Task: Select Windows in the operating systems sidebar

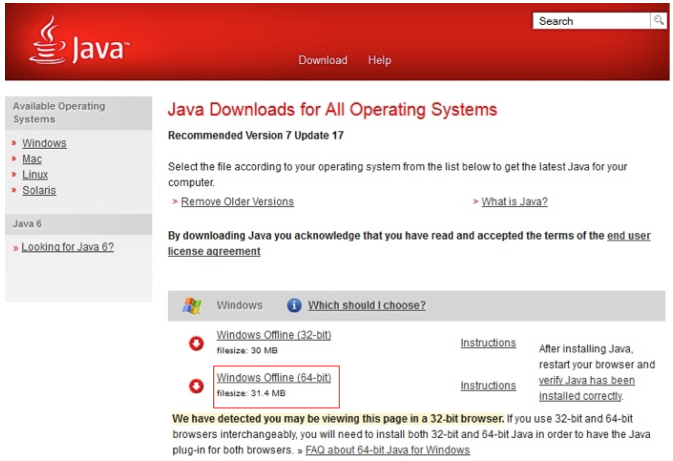Action: coord(44,143)
